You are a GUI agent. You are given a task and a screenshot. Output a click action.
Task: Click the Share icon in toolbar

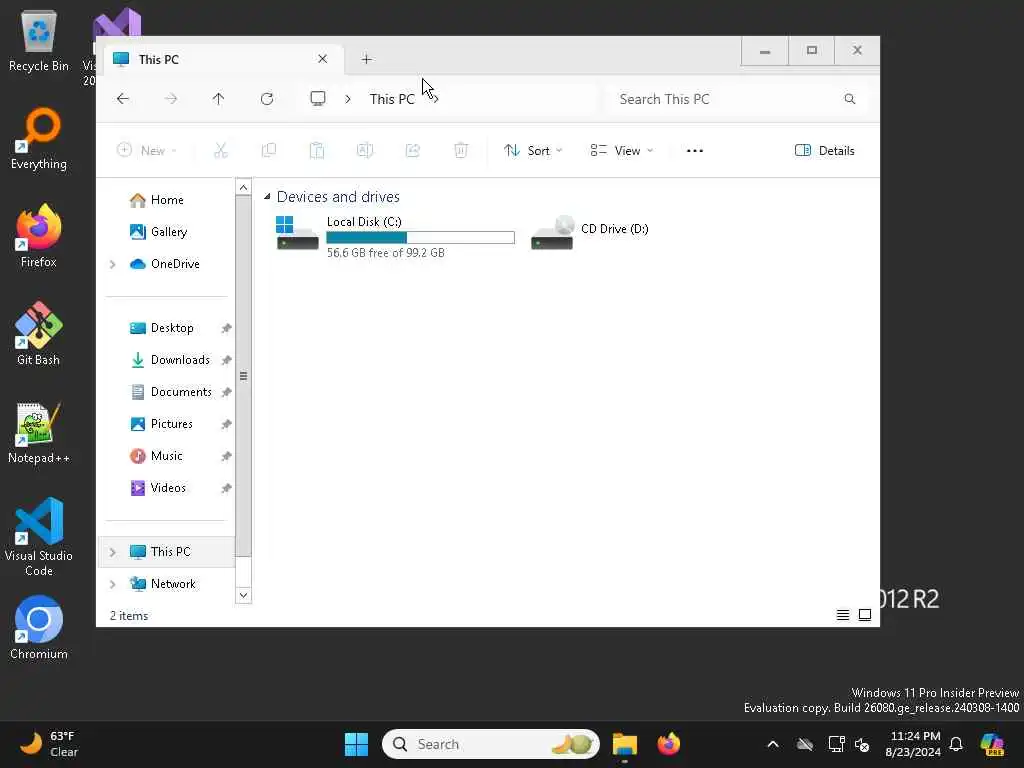coord(413,151)
